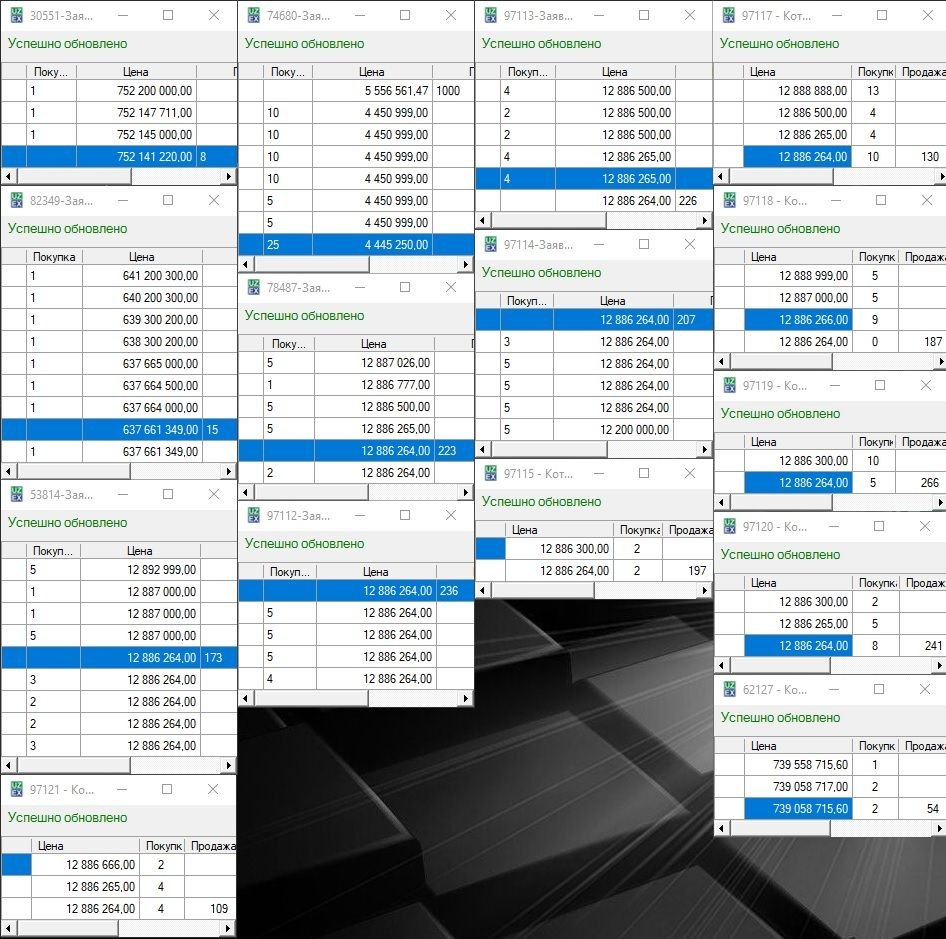Screen dimensions: 946x939
Task: Maximize the 97115 quotes window
Action: (643, 474)
